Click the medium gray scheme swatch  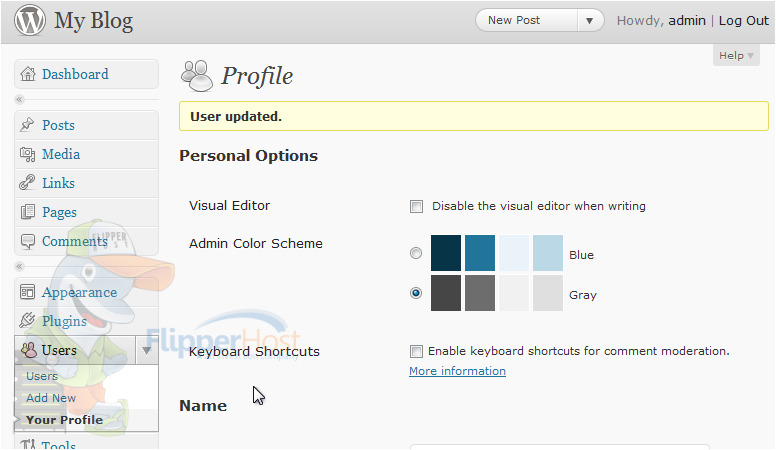[480, 293]
